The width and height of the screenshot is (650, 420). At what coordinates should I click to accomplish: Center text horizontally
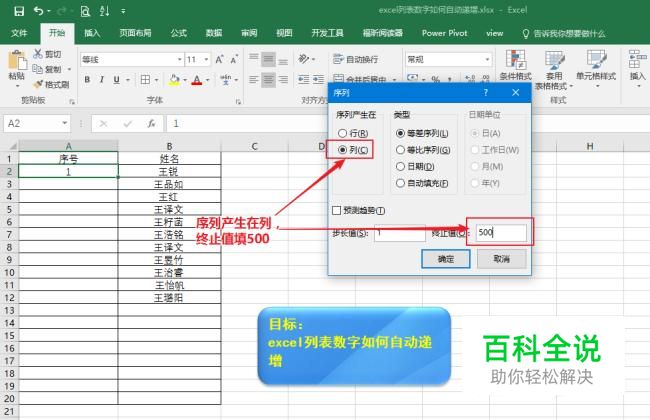click(268, 79)
